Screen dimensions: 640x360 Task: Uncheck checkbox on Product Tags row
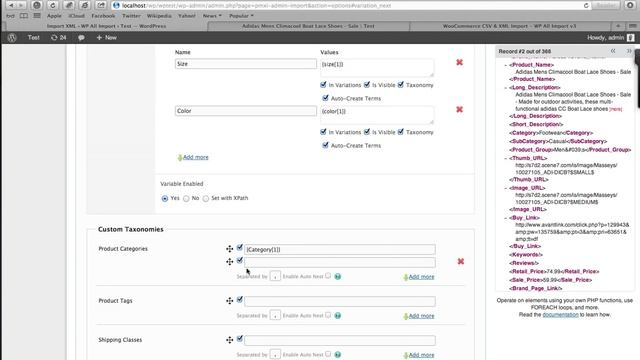point(240,300)
